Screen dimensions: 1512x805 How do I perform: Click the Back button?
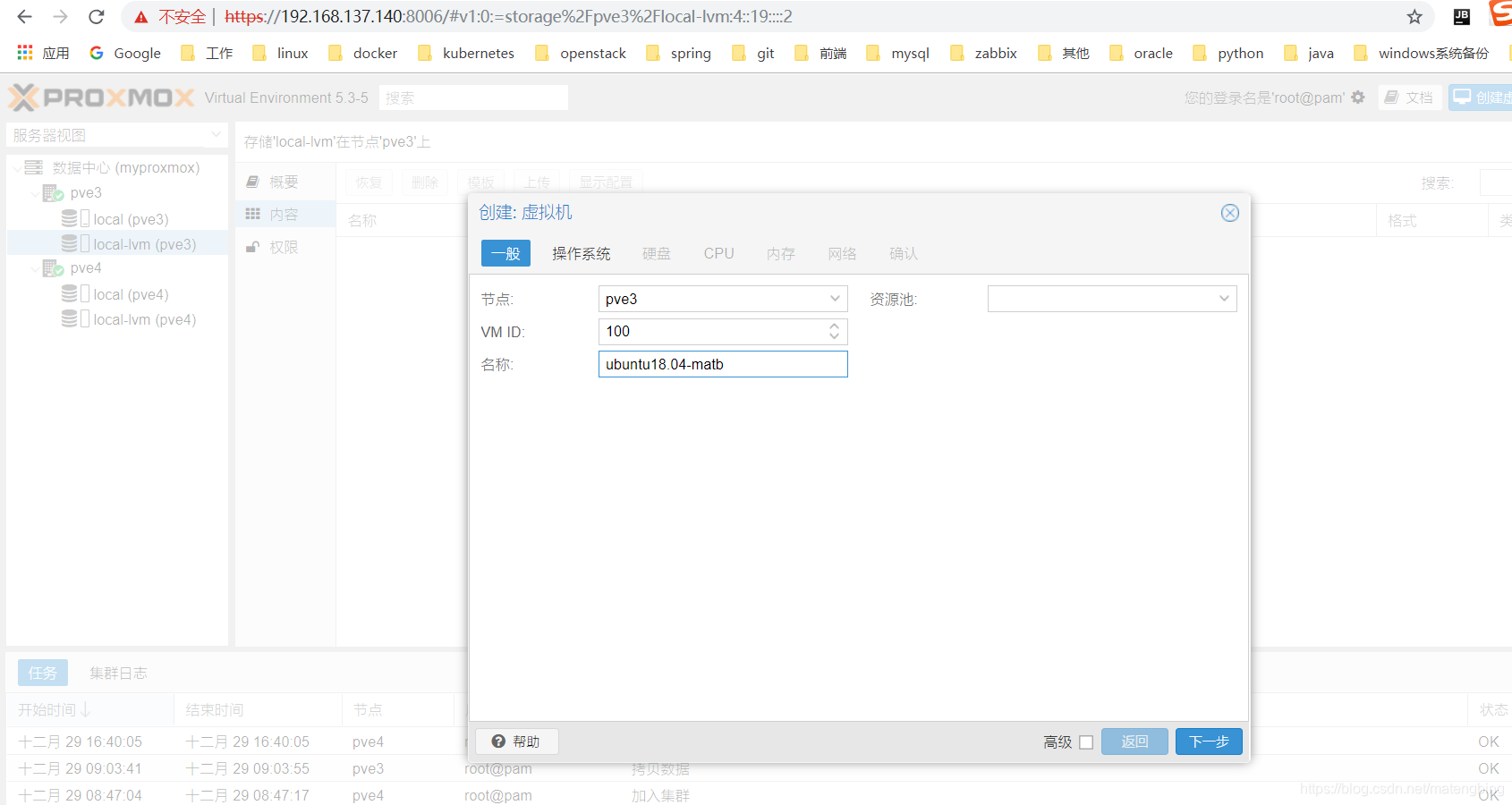point(1134,741)
